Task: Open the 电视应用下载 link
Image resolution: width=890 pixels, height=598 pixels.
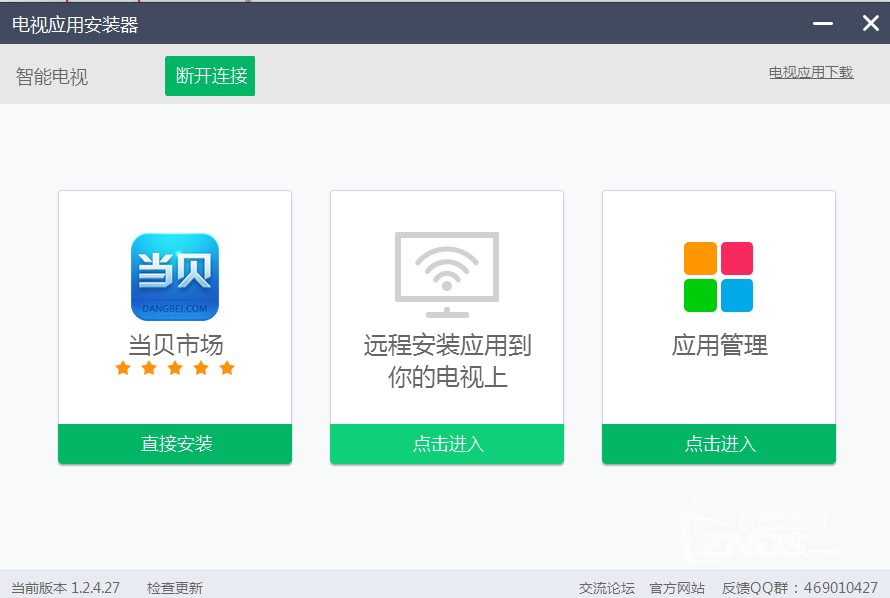Action: click(811, 73)
